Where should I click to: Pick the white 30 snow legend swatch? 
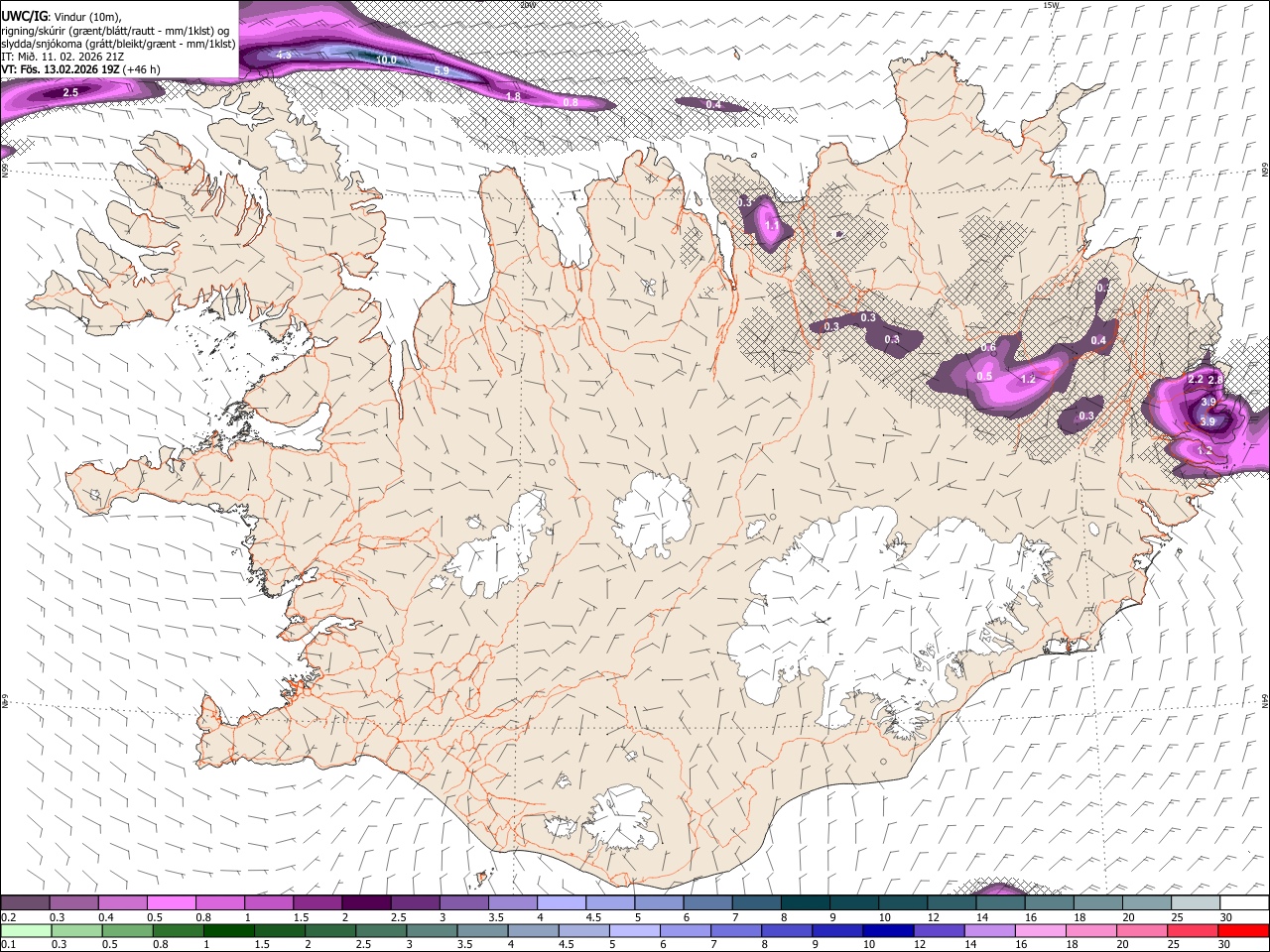(1245, 903)
